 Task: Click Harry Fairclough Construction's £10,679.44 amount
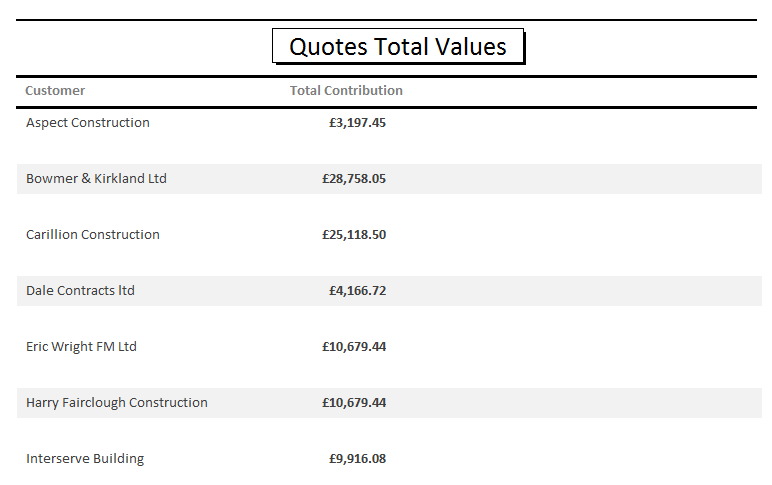(354, 403)
